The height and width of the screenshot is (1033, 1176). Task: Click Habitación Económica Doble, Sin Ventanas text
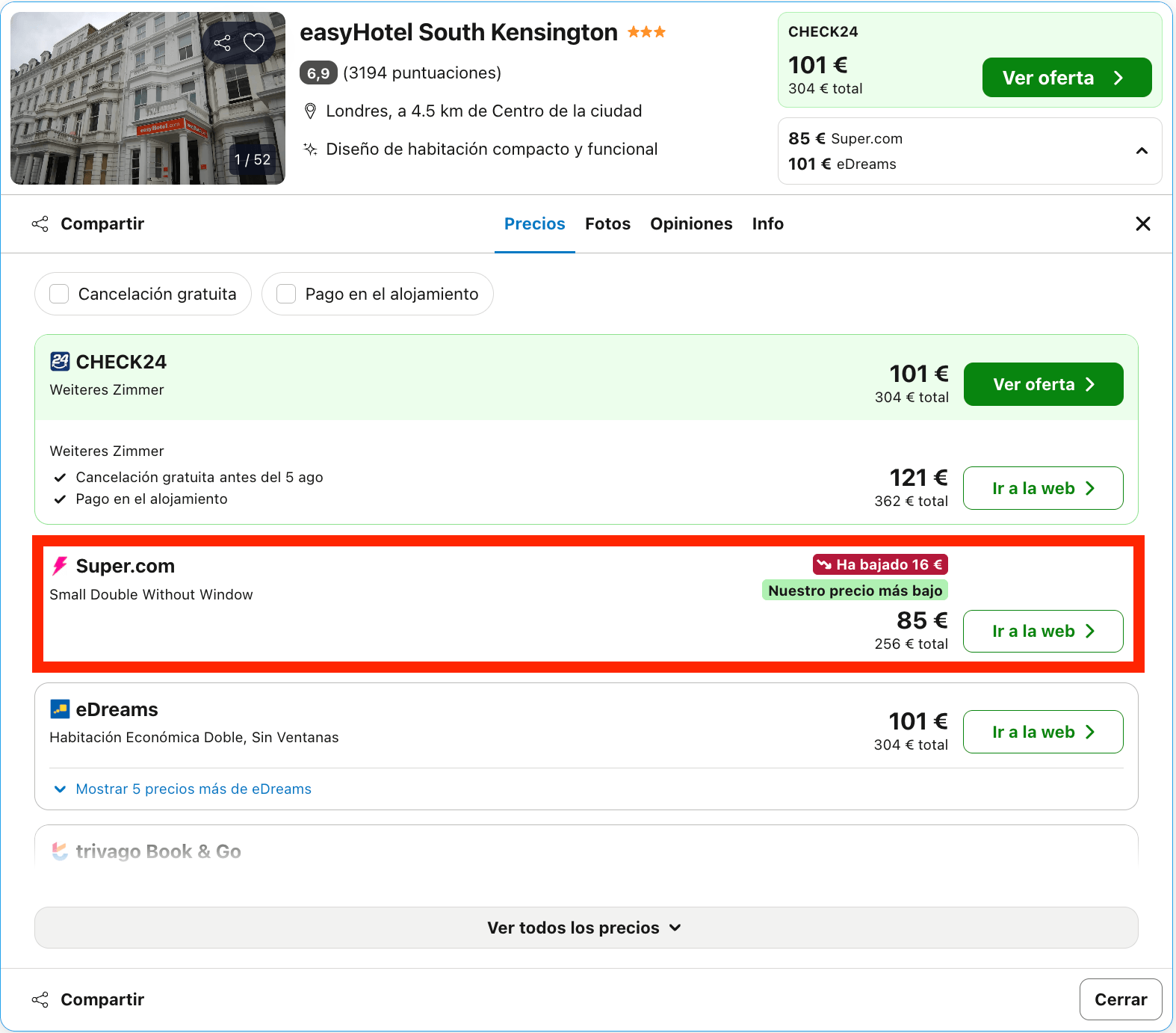coord(194,737)
